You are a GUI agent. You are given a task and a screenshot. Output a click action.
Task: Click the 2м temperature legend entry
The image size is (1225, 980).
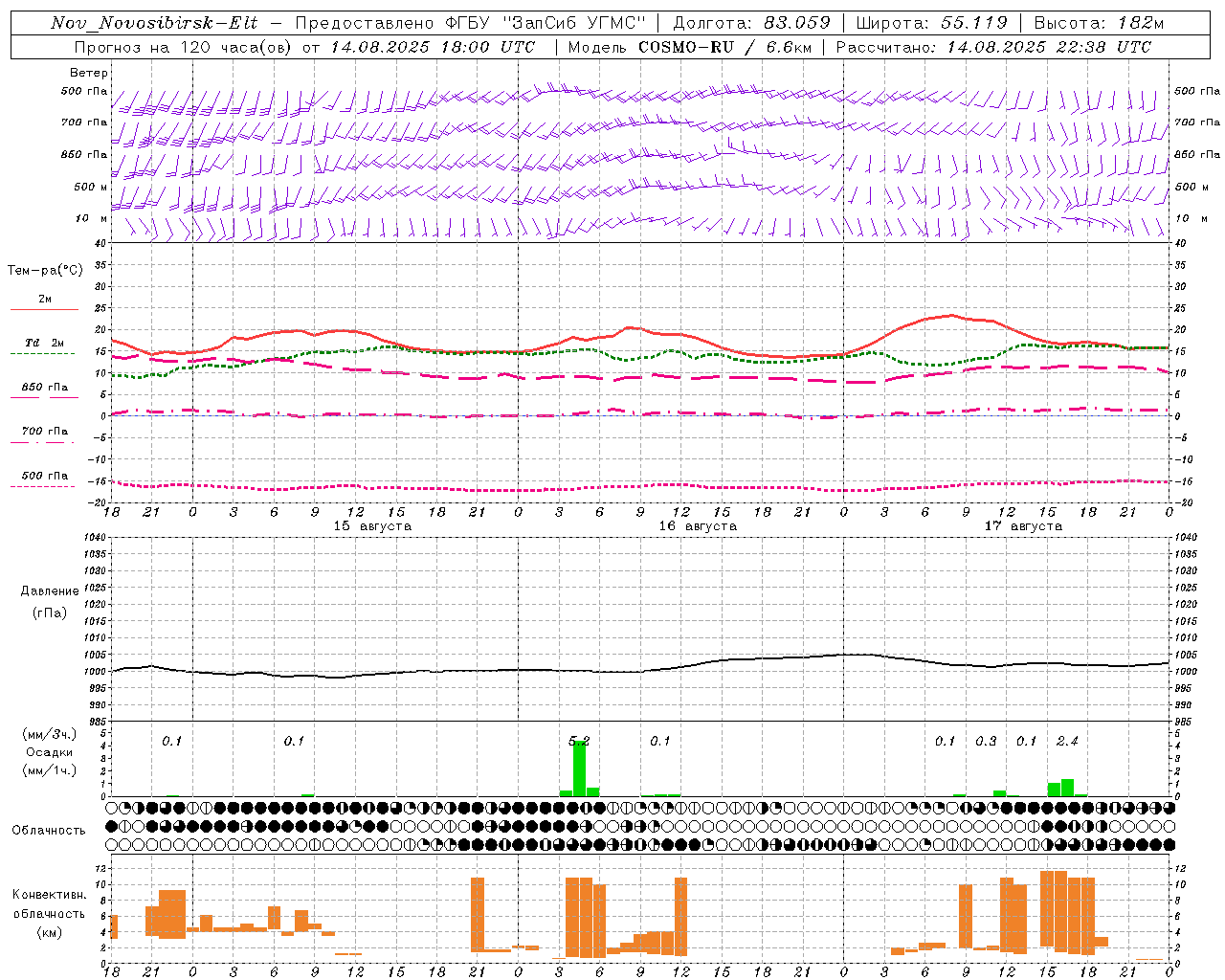pyautogui.click(x=44, y=303)
